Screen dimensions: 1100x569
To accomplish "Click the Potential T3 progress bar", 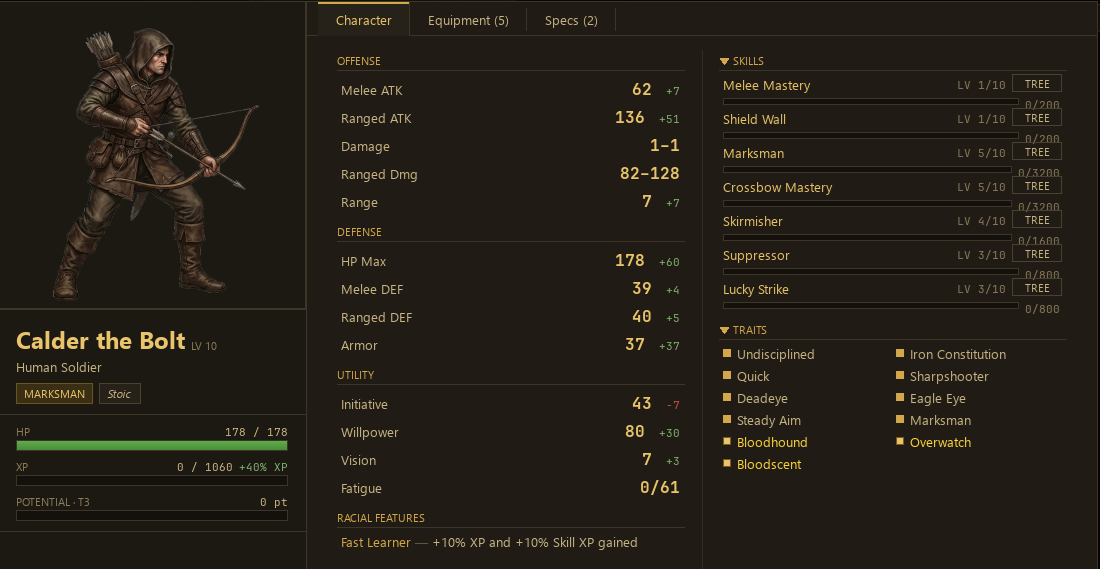I will [x=152, y=516].
